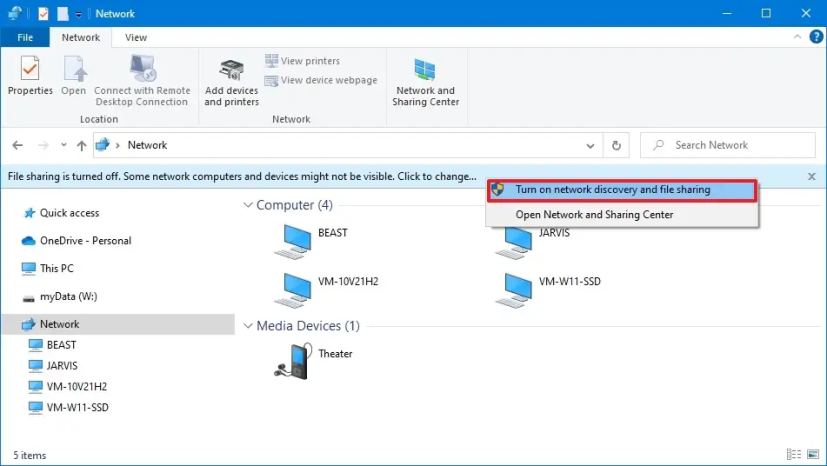Image resolution: width=827 pixels, height=466 pixels.
Task: Switch to large icons view in status bar
Action: click(x=813, y=454)
